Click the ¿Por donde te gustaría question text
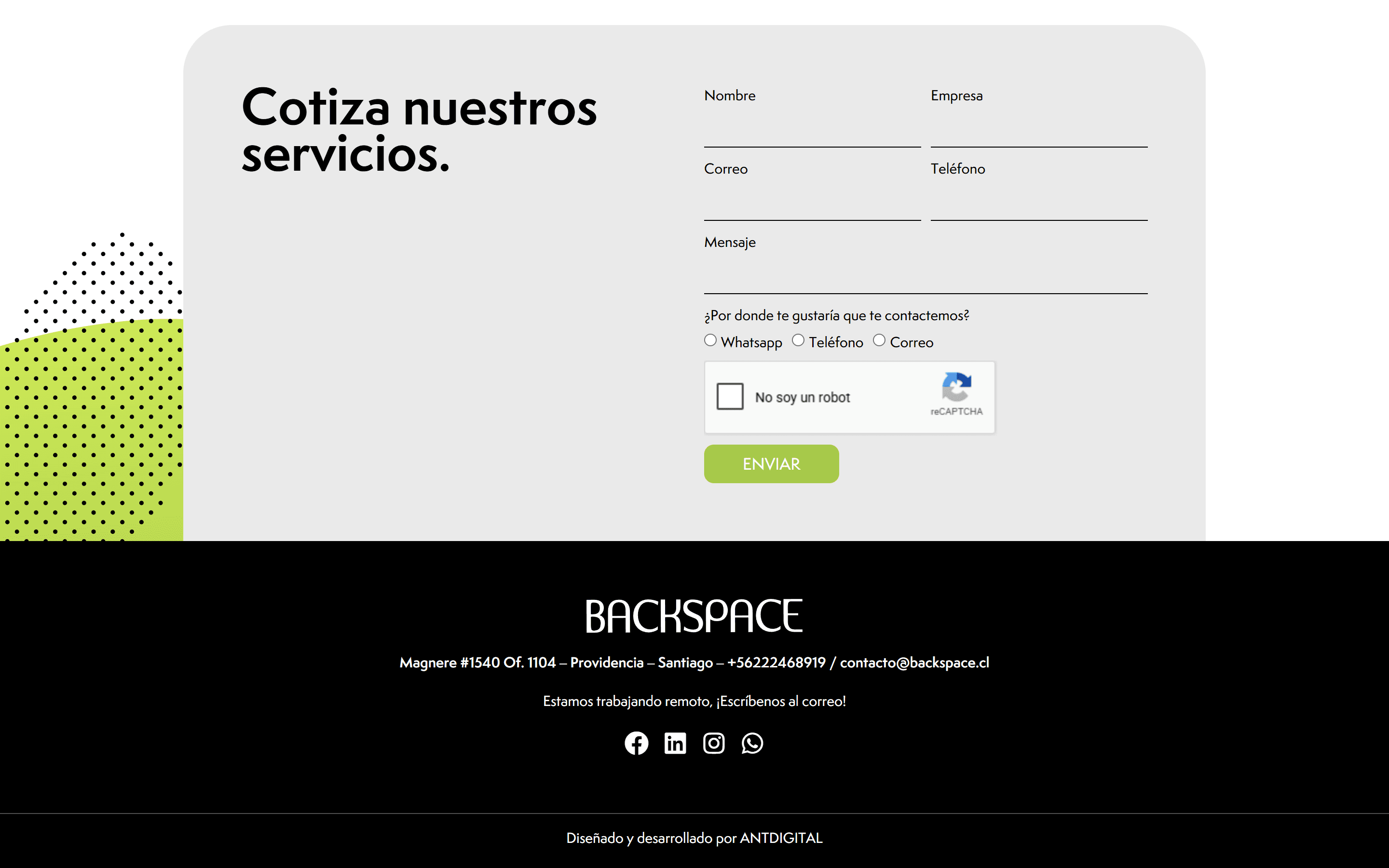Screen dimensions: 1389x868 836,315
